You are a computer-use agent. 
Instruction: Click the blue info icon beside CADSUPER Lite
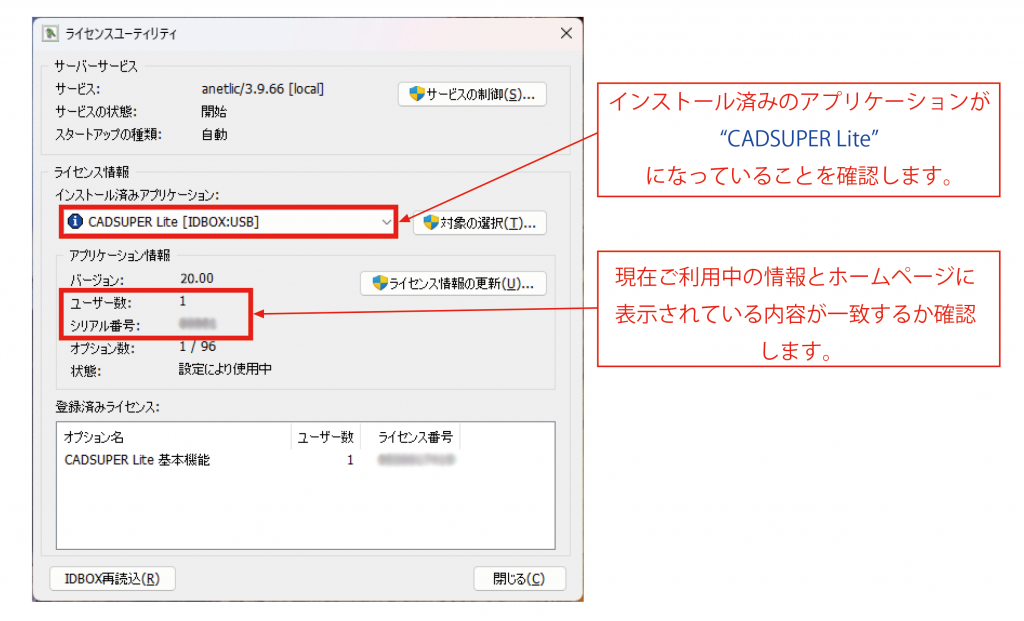(x=75, y=221)
